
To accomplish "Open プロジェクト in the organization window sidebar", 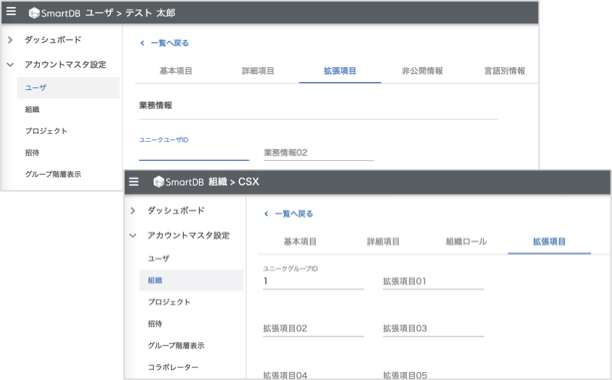I will 169,302.
